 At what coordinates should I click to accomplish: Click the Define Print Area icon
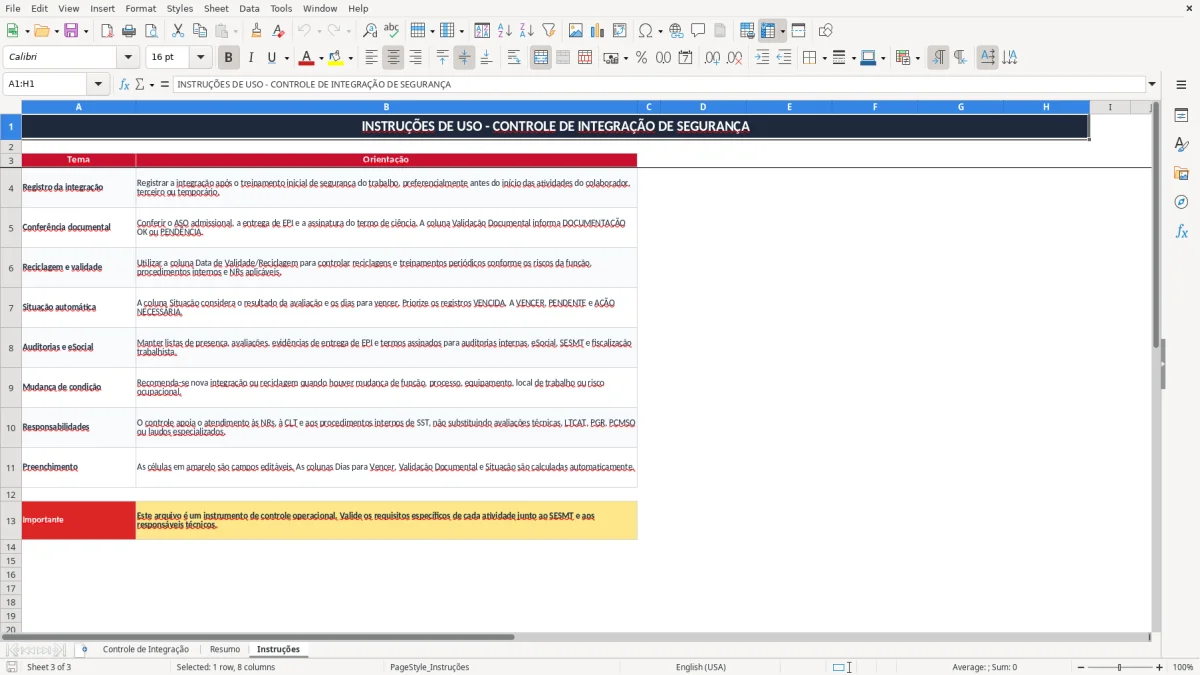point(747,31)
